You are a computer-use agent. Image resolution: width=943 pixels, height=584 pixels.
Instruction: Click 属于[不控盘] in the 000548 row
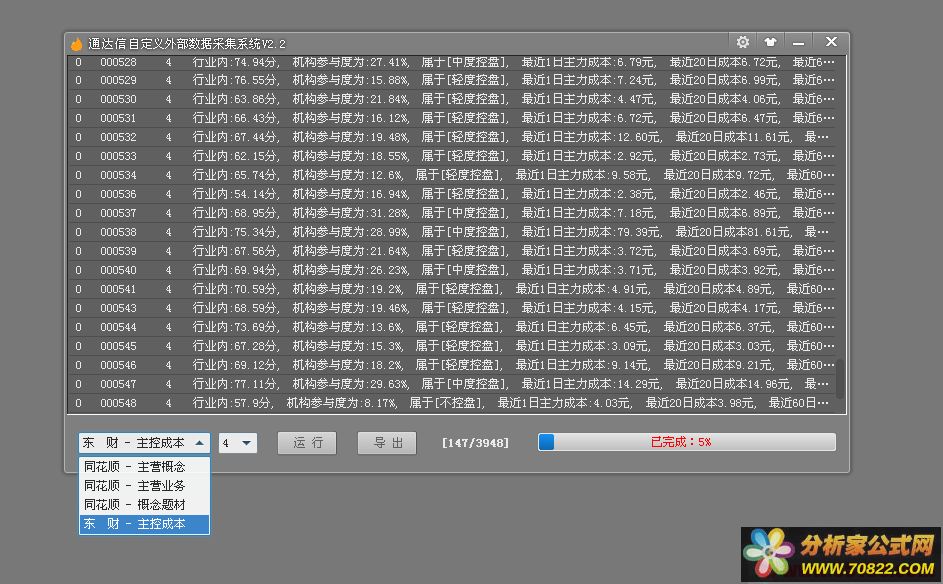446,403
